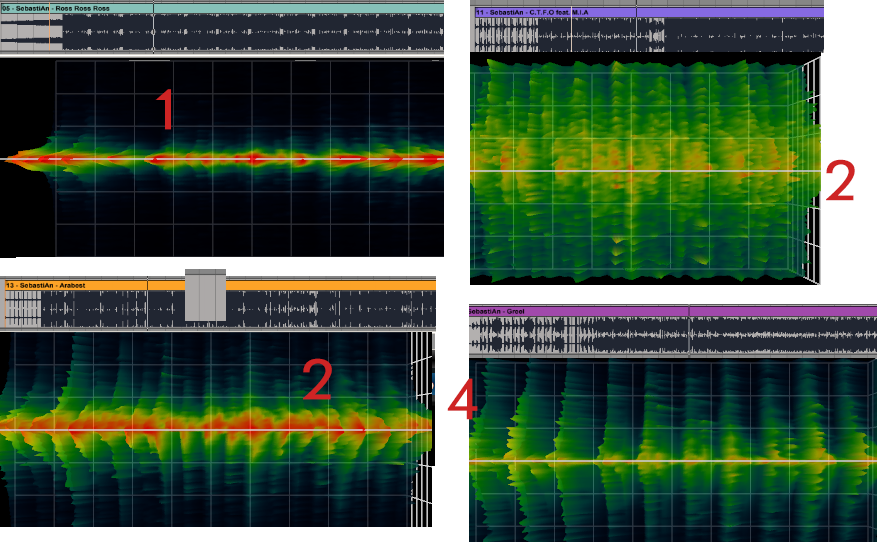
Task: Click the red number 1 annotation
Action: (165, 110)
